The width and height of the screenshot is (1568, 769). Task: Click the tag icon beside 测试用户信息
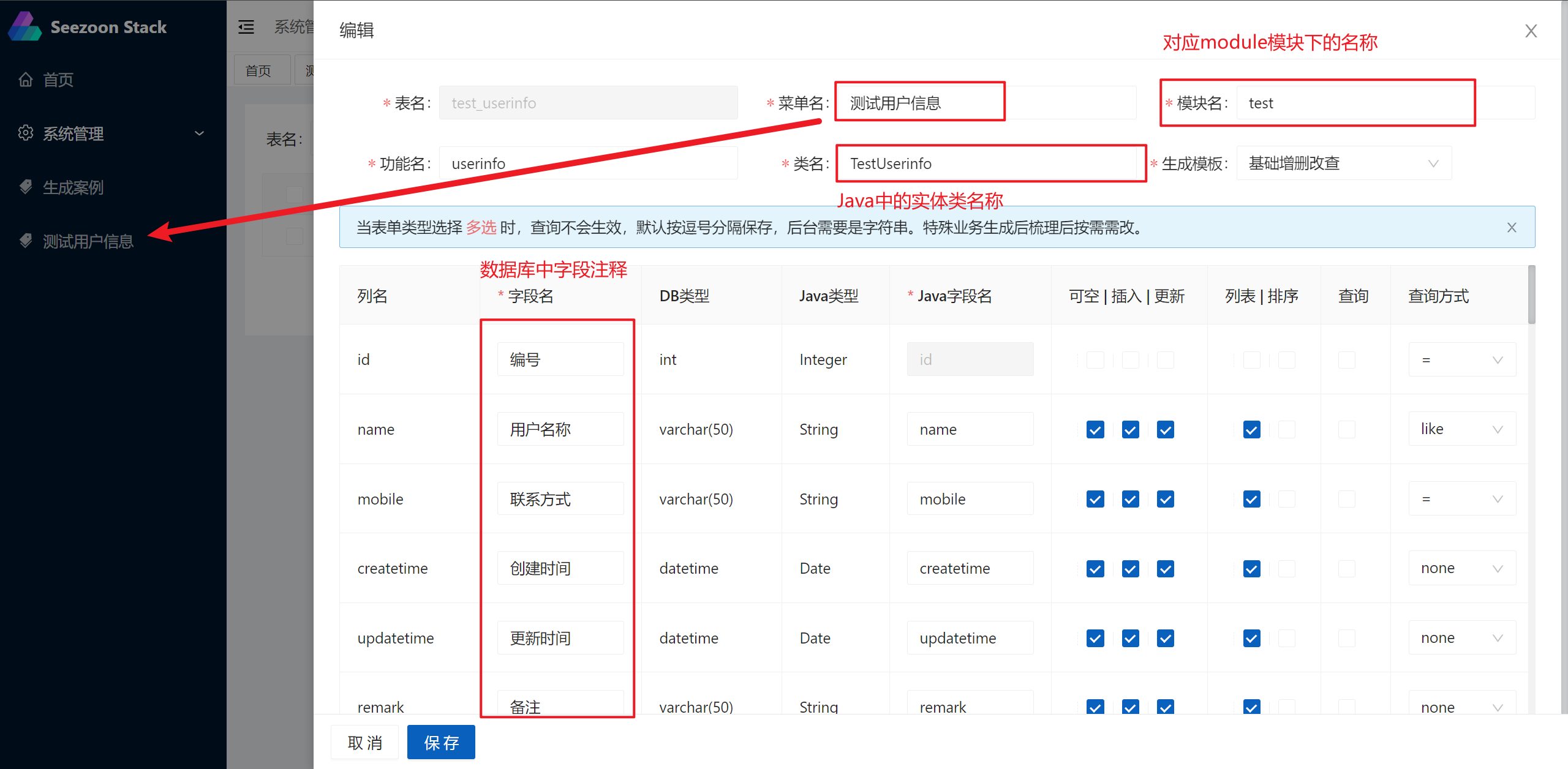26,241
